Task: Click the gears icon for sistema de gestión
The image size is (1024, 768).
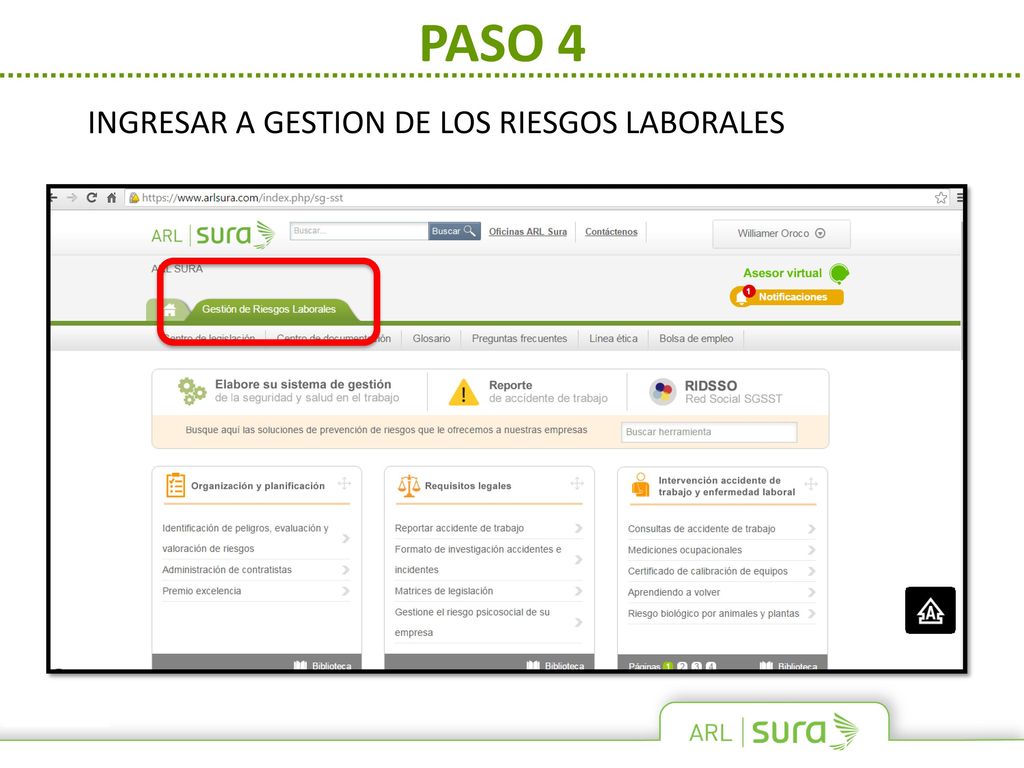Action: point(191,391)
